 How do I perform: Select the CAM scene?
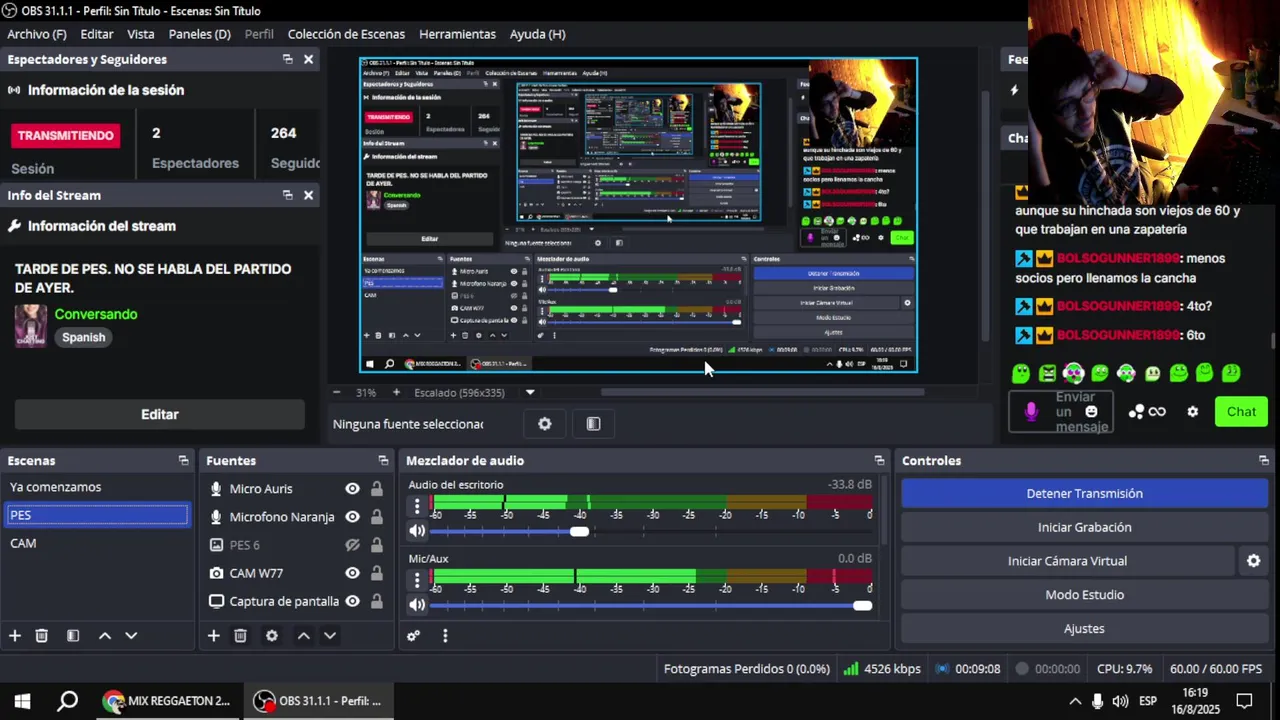pos(97,543)
